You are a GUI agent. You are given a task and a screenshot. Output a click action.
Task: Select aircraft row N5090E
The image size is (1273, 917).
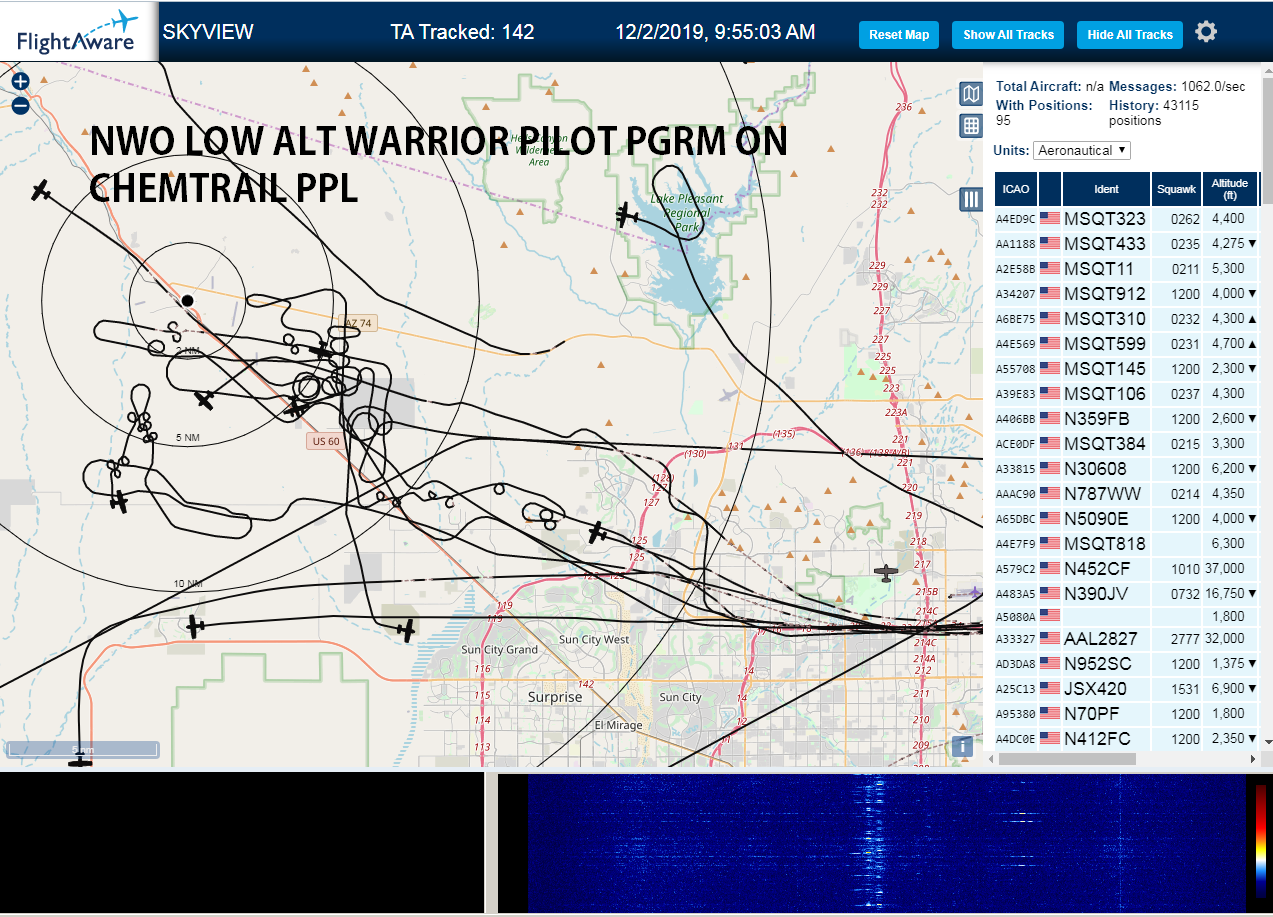1126,518
